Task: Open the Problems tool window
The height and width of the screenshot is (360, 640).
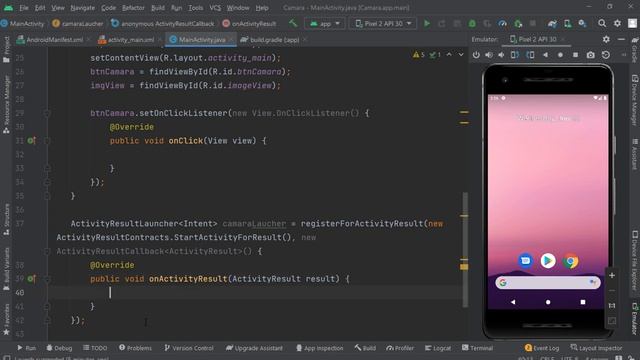Action: 135,348
